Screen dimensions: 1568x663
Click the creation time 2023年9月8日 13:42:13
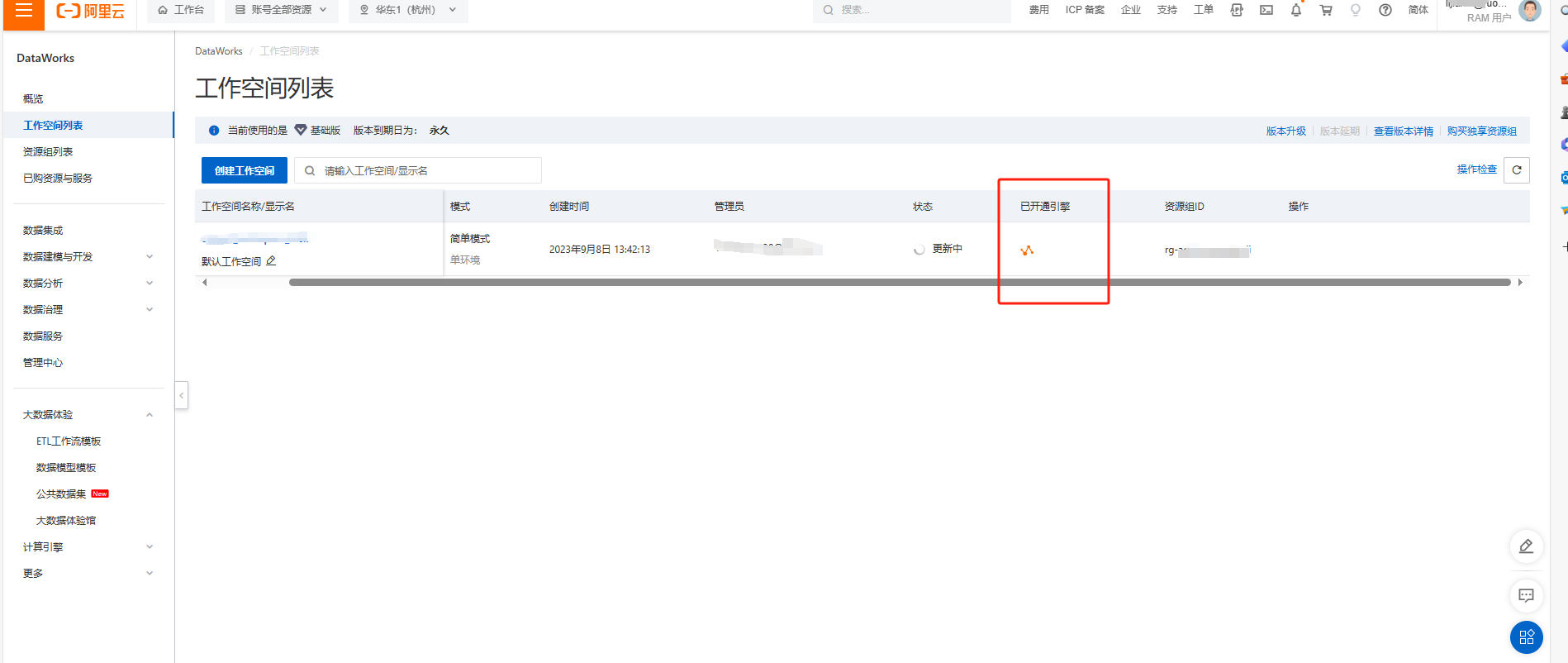(600, 250)
